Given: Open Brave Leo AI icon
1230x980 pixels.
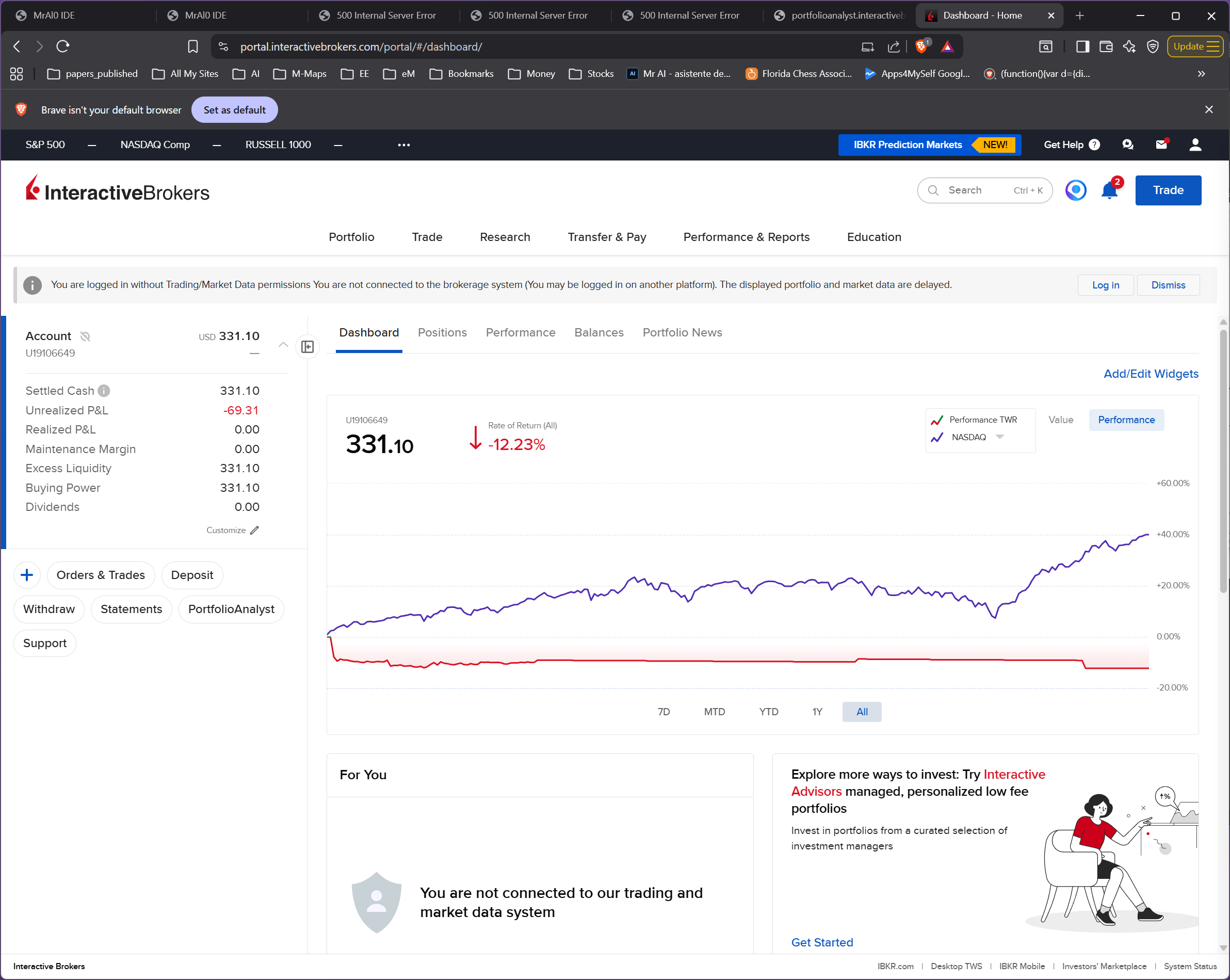Looking at the screenshot, I should [1129, 46].
